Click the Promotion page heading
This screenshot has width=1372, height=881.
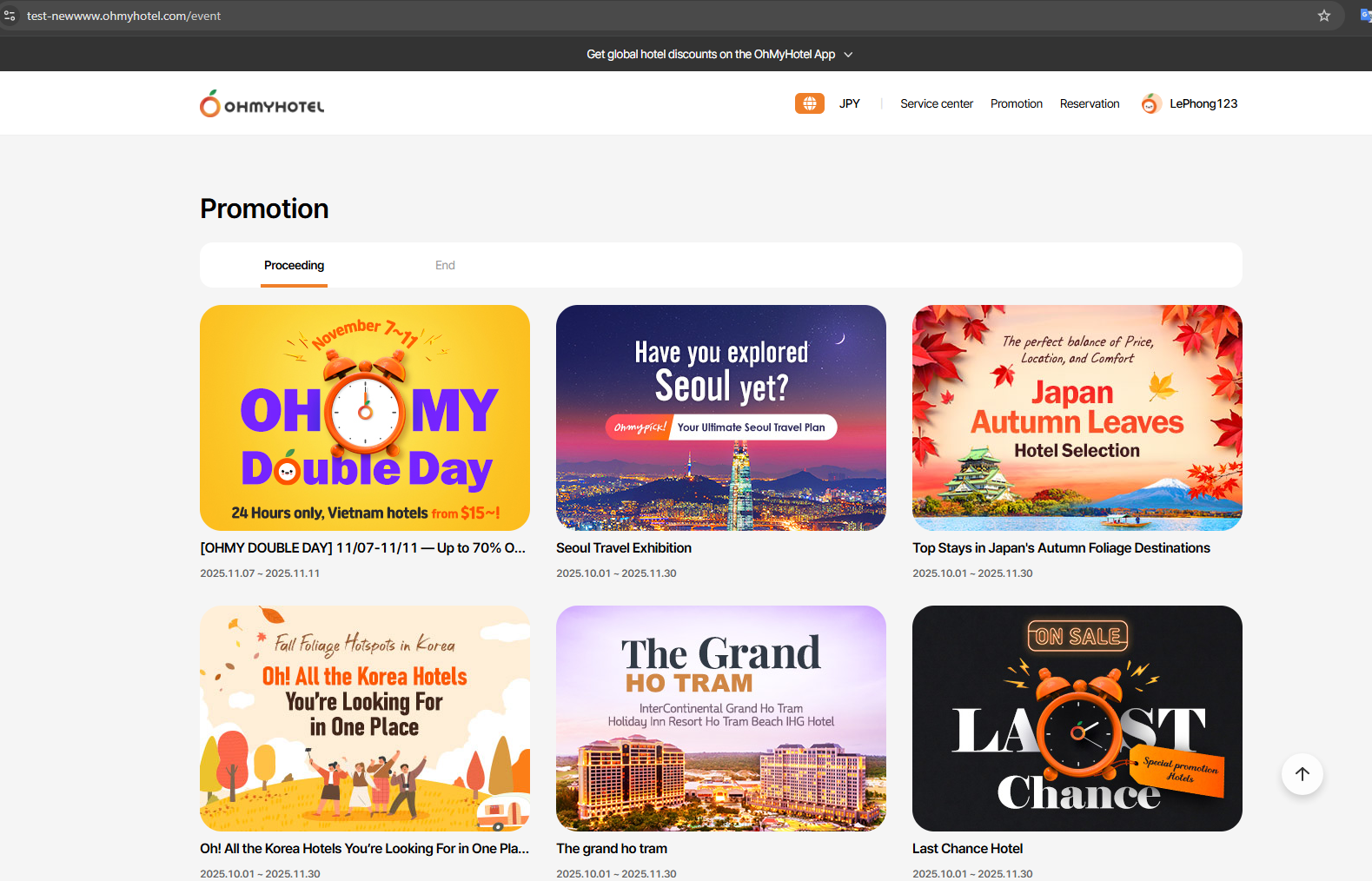pyautogui.click(x=264, y=209)
